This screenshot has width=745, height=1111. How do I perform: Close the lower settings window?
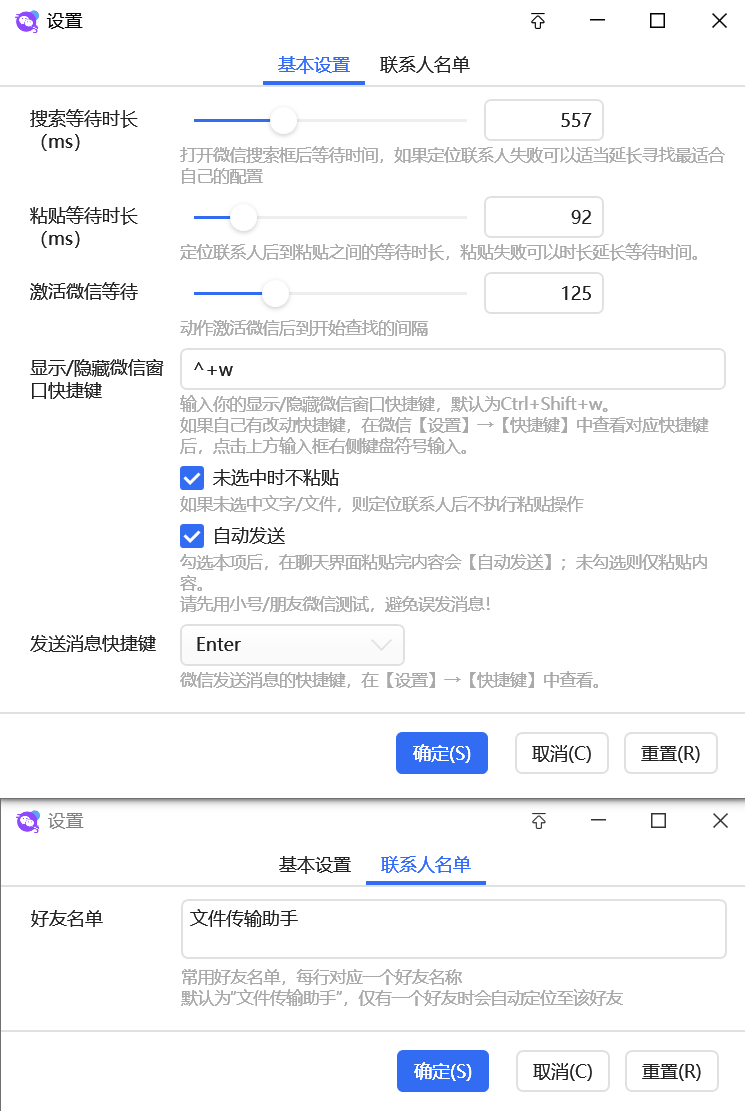720,820
